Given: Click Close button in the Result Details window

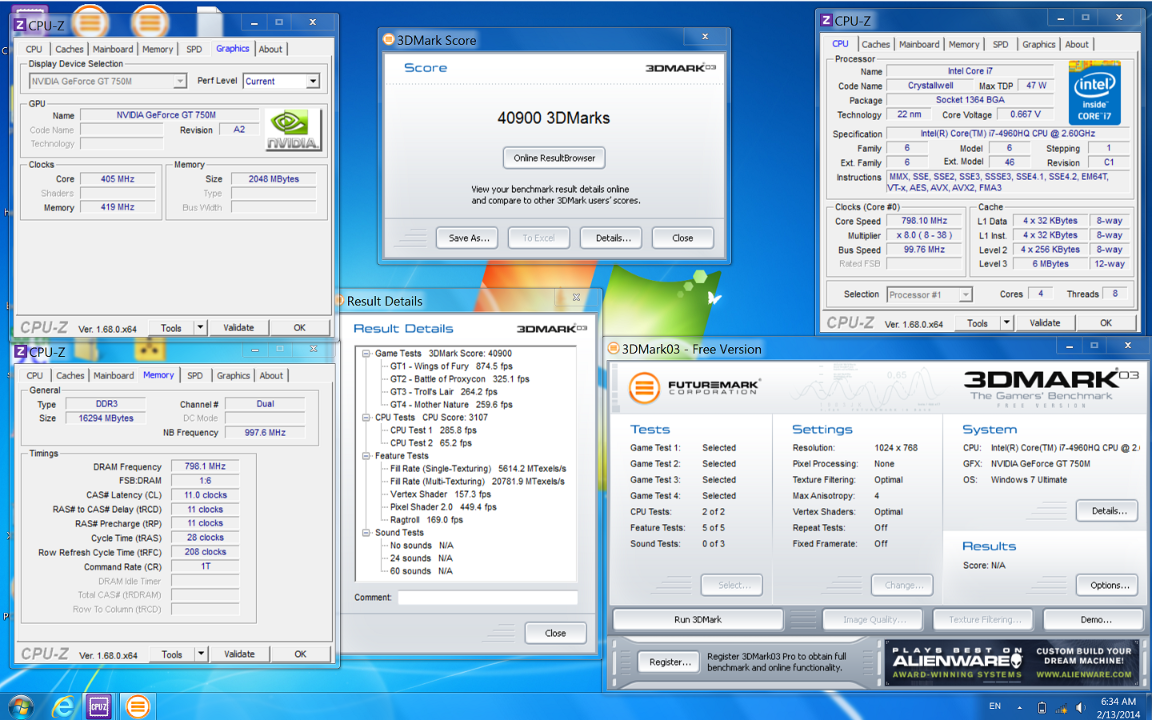Looking at the screenshot, I should click(x=555, y=633).
